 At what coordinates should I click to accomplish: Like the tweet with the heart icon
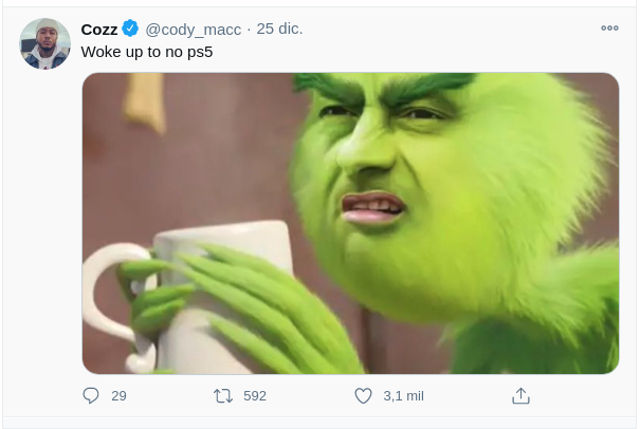click(363, 396)
